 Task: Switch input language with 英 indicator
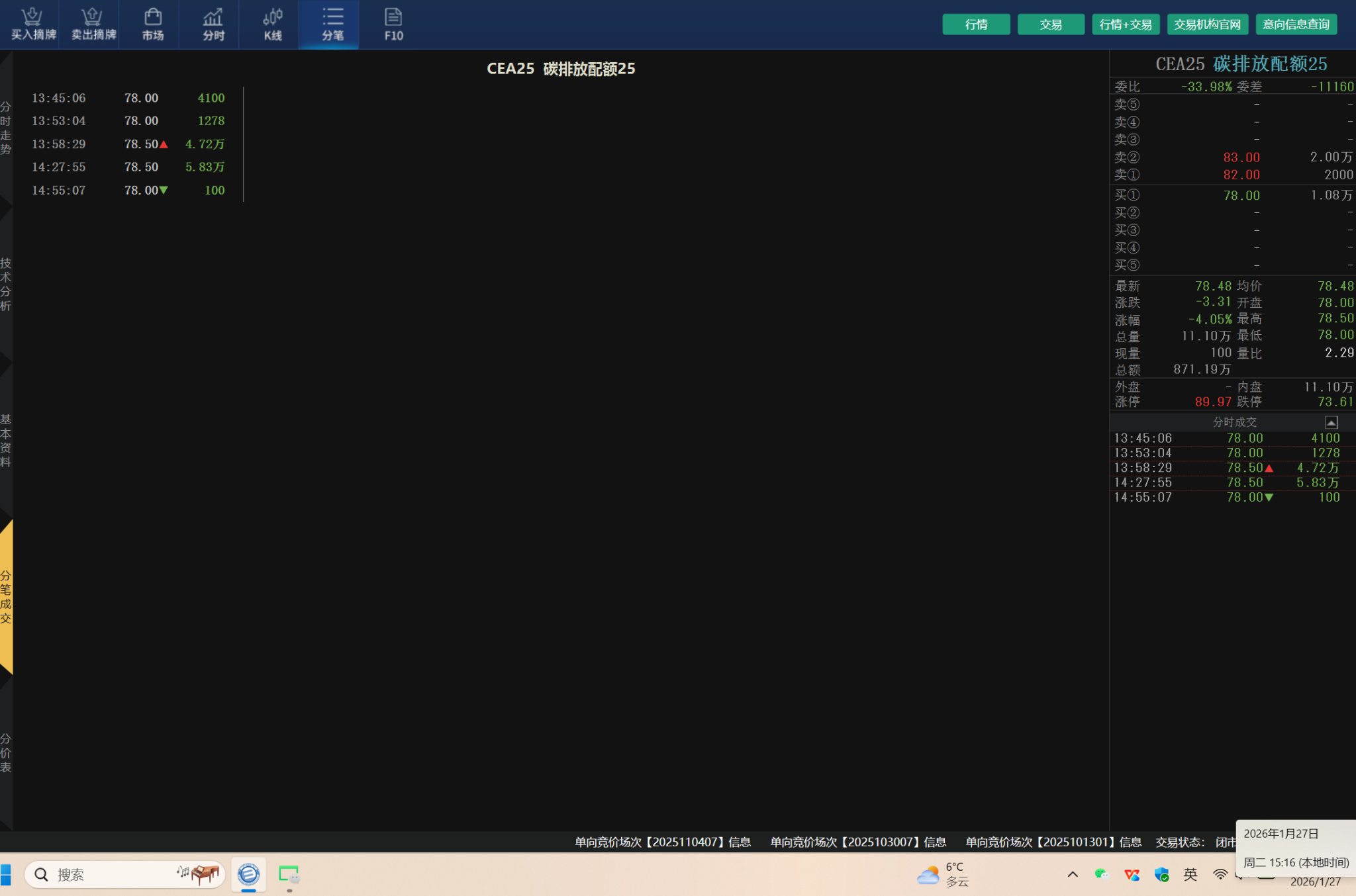(x=1190, y=874)
